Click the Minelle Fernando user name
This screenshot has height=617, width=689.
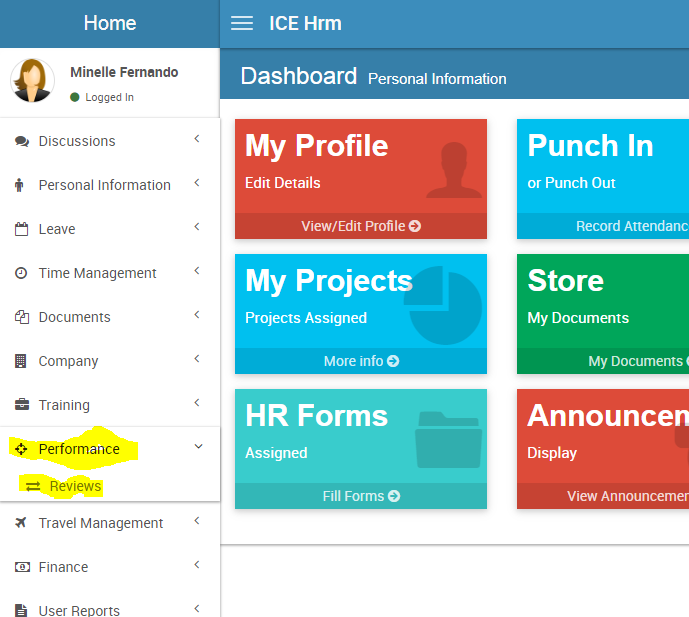click(x=124, y=72)
